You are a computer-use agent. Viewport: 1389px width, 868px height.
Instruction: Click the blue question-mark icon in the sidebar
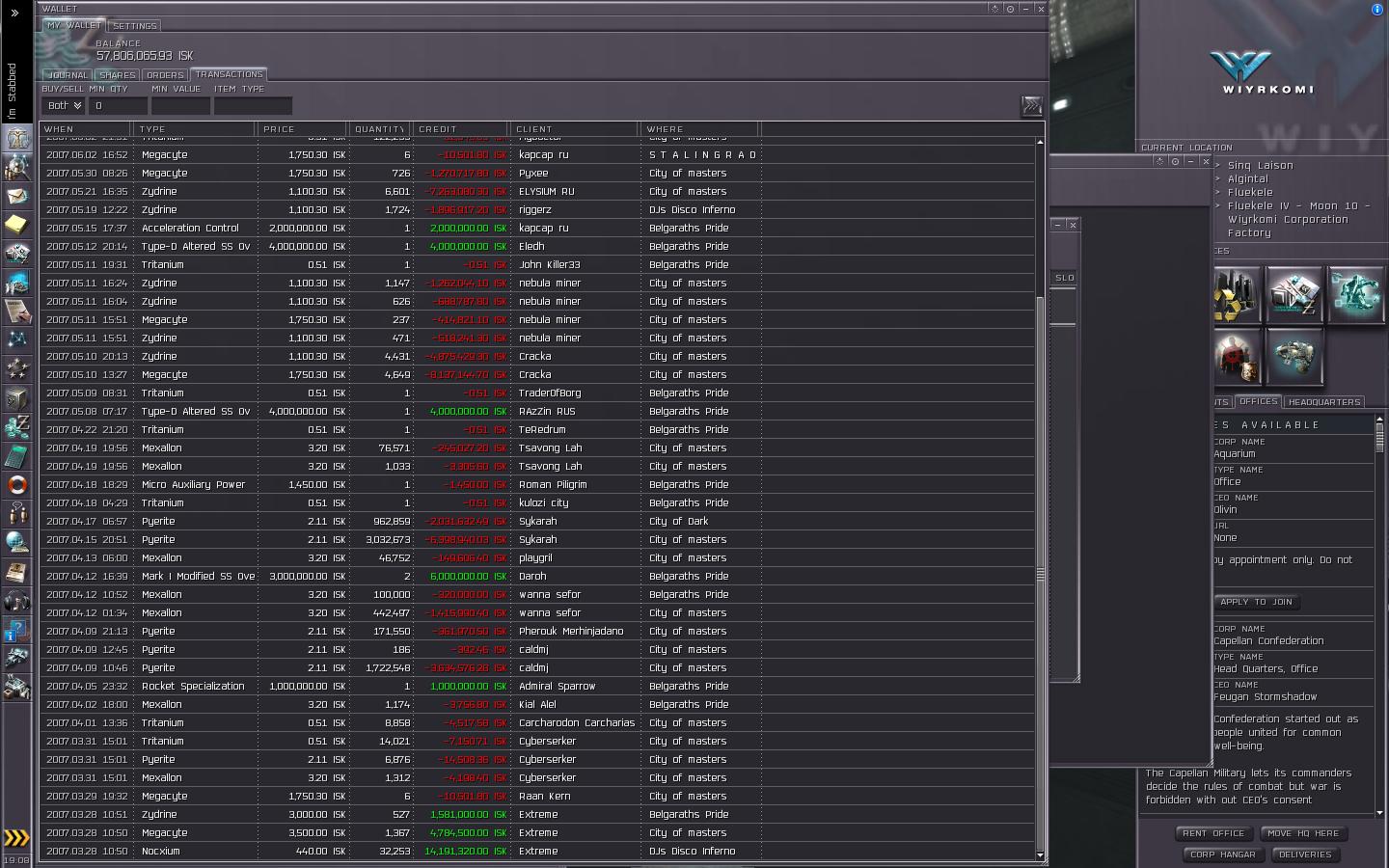[x=17, y=630]
